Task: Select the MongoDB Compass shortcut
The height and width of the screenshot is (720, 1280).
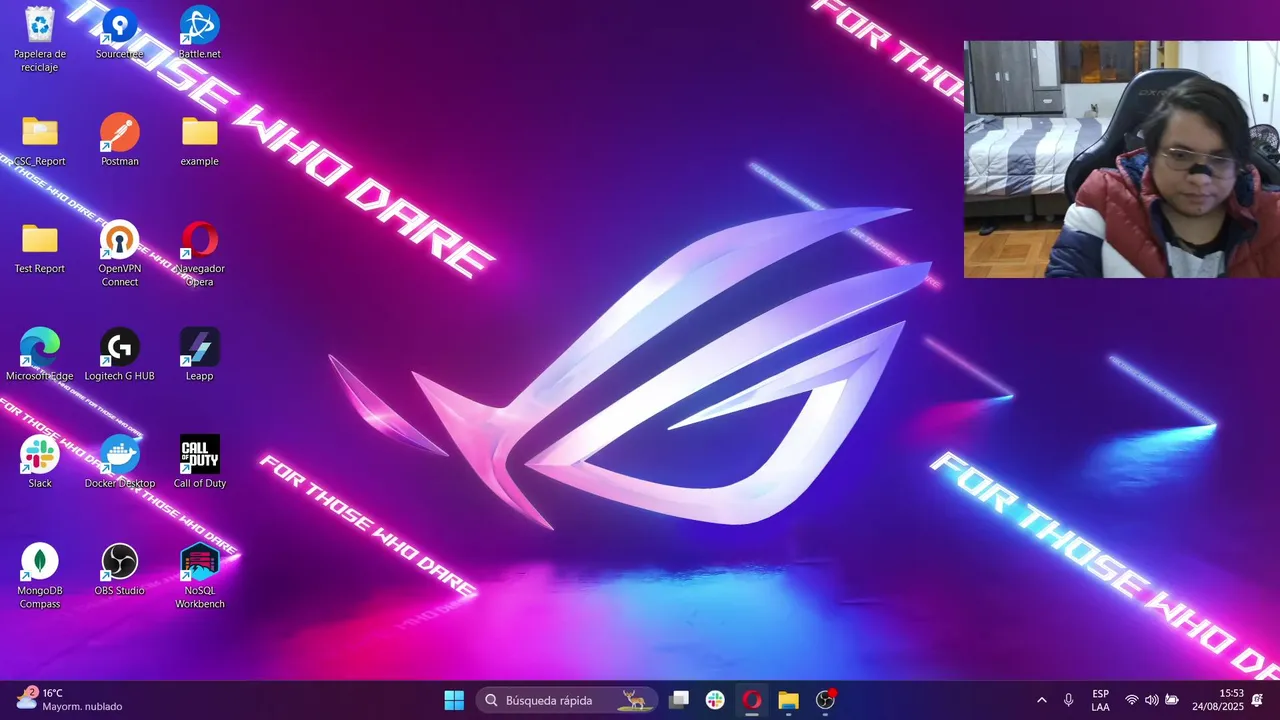Action: tap(40, 576)
